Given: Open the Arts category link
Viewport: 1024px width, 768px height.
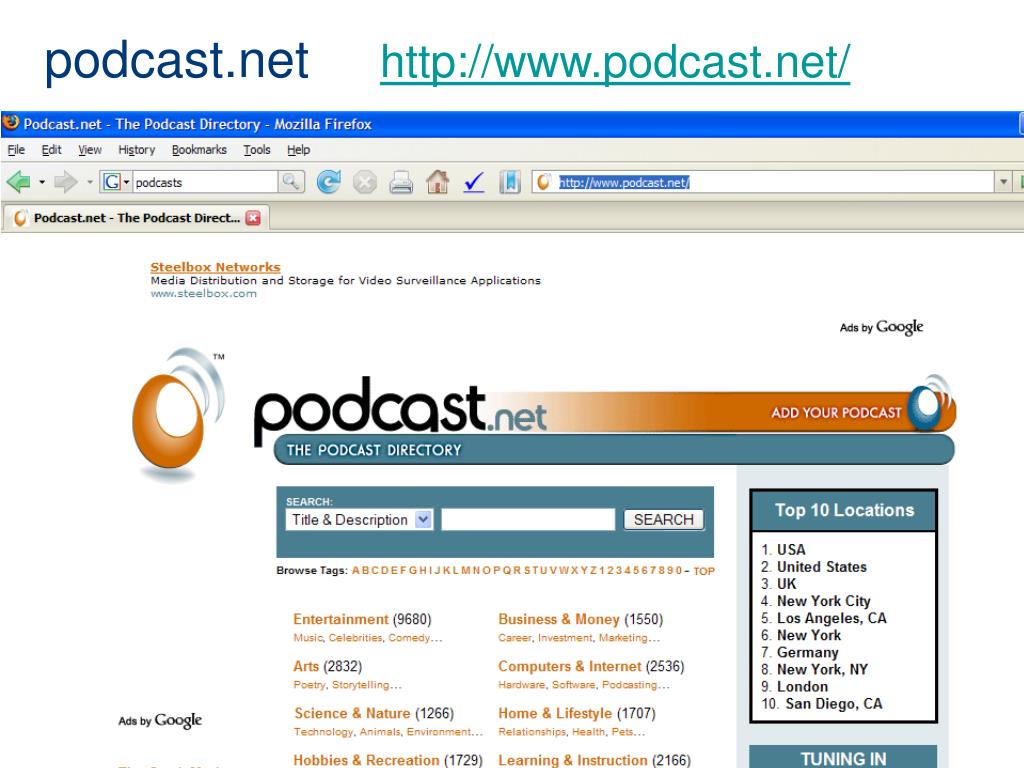Looking at the screenshot, I should 306,666.
